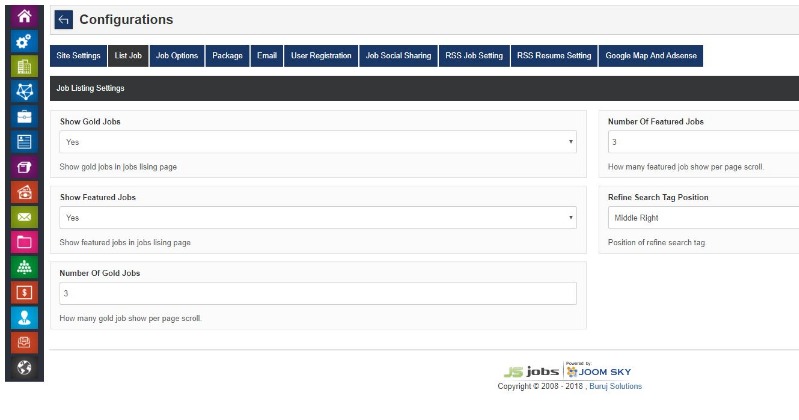The image size is (799, 420).
Task: Click the pink folder sidebar icon
Action: coord(24,241)
